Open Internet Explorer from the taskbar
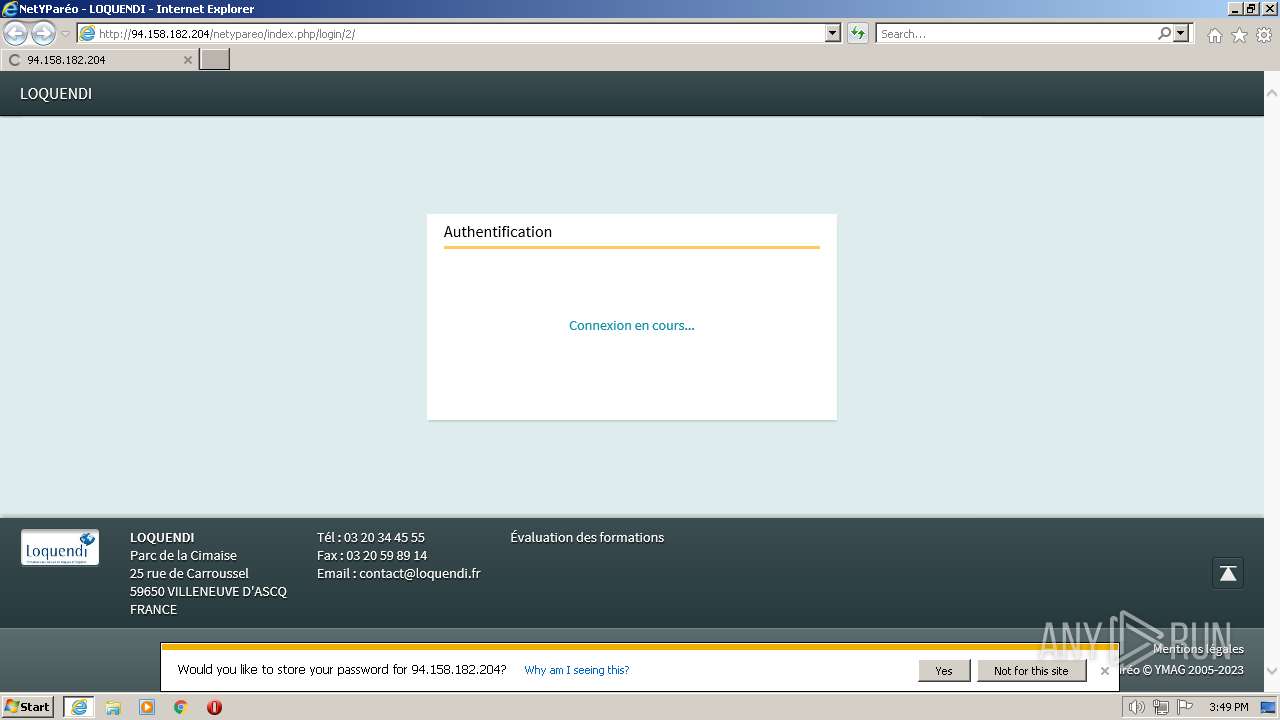 pyautogui.click(x=79, y=707)
